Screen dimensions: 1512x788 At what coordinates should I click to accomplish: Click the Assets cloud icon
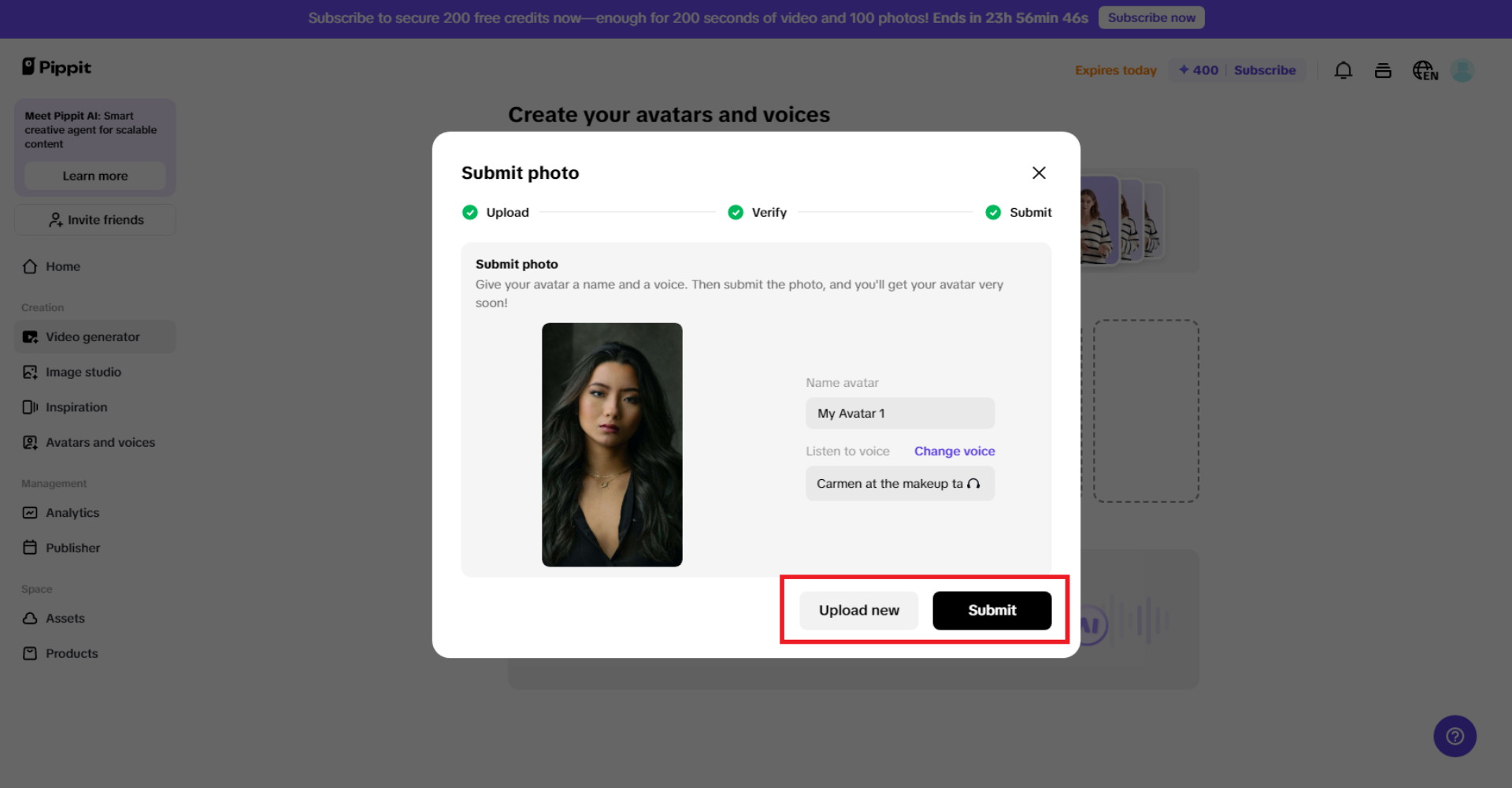(29, 618)
